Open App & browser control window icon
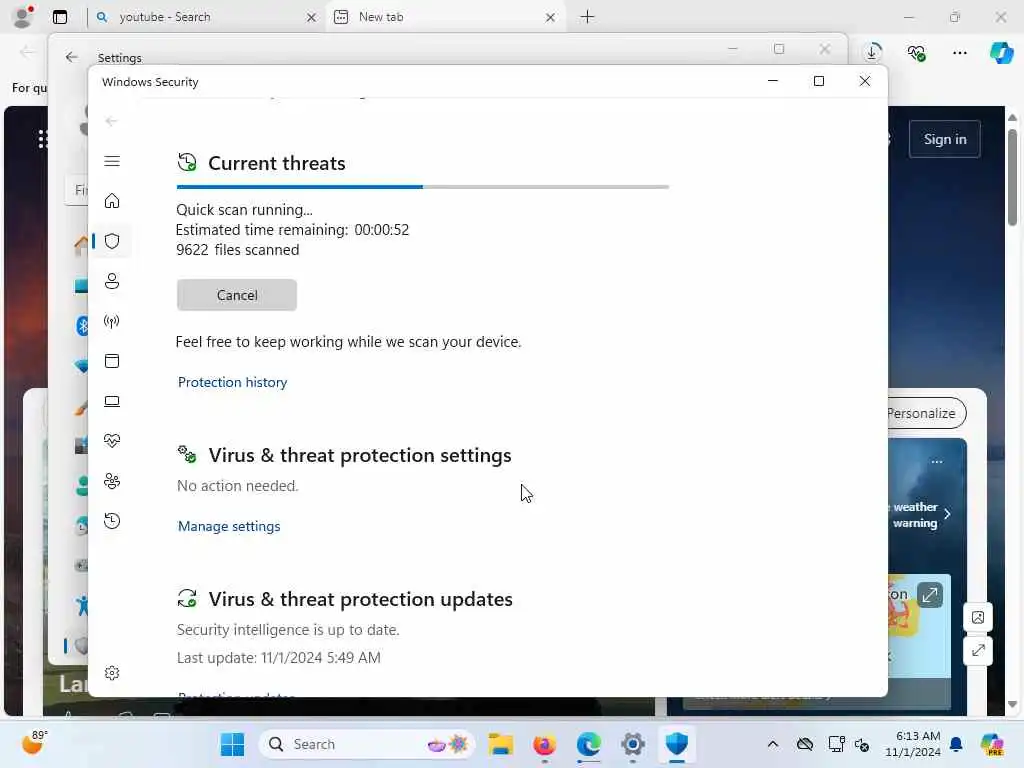Viewport: 1024px width, 768px height. (112, 361)
